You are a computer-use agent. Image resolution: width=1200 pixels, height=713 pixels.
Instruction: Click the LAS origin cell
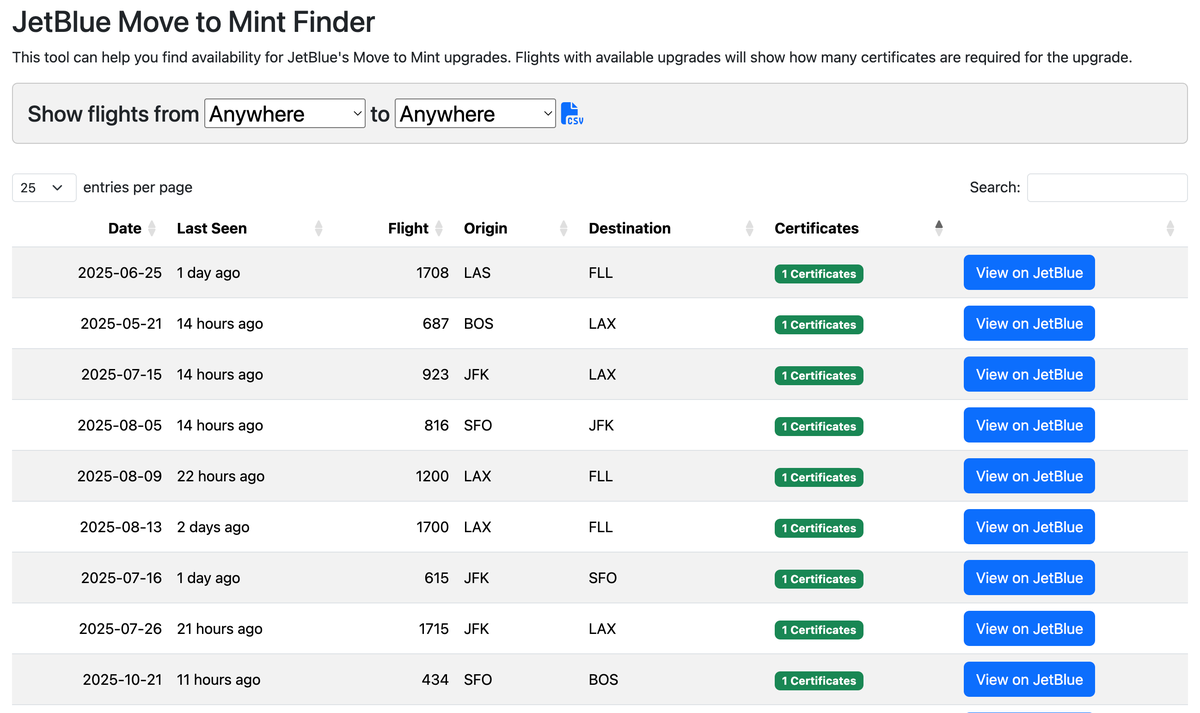coord(477,273)
